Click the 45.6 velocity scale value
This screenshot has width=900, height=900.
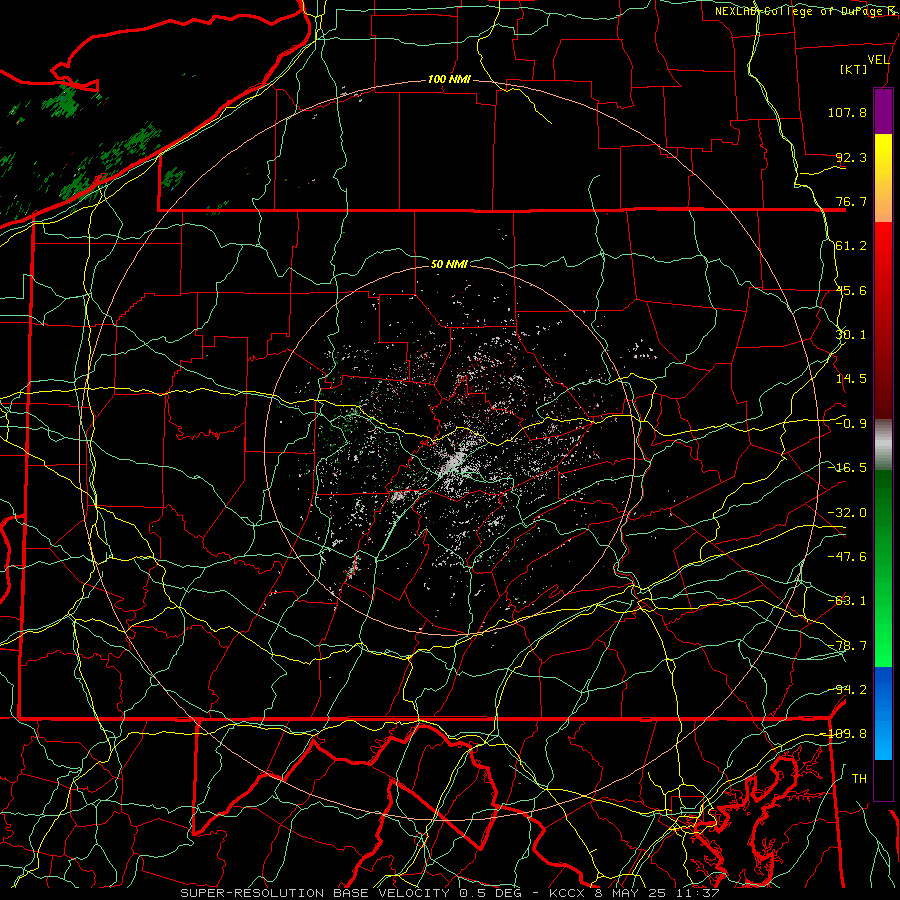[851, 290]
